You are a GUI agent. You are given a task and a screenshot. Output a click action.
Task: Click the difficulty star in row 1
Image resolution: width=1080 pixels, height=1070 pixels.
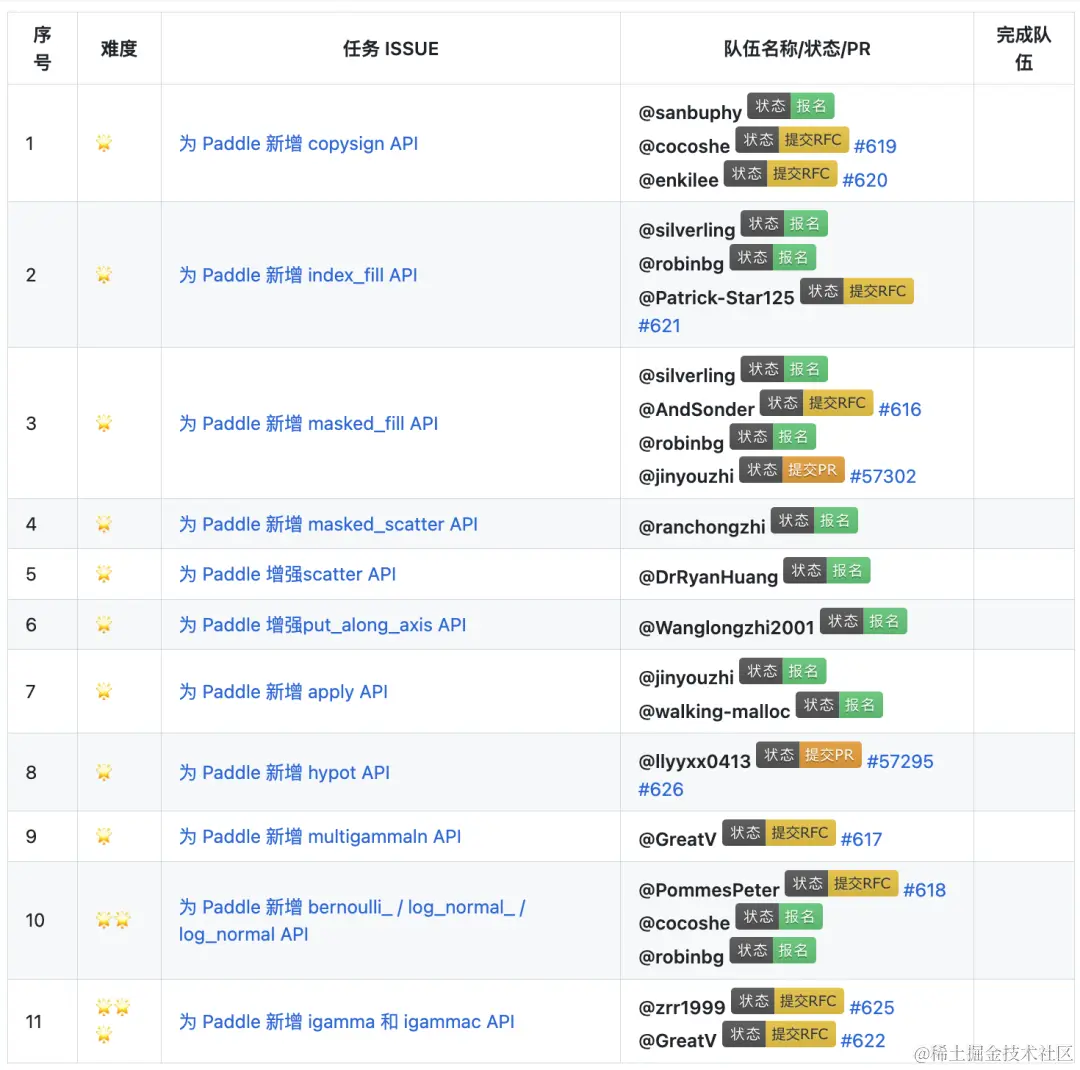[x=104, y=143]
